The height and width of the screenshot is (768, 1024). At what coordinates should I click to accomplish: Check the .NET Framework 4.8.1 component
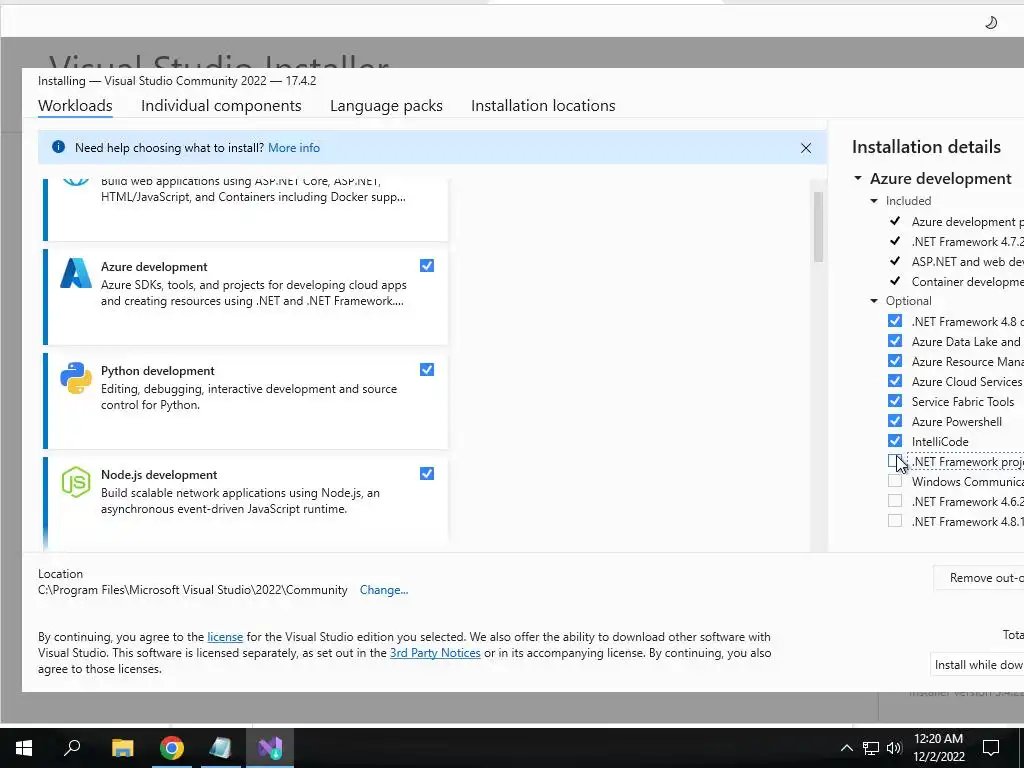[895, 521]
